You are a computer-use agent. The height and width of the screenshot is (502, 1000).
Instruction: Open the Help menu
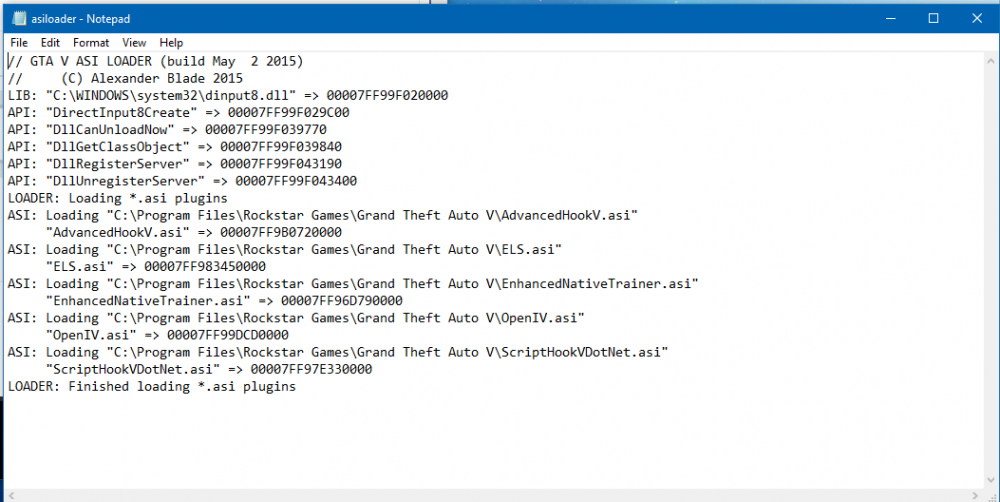point(171,43)
